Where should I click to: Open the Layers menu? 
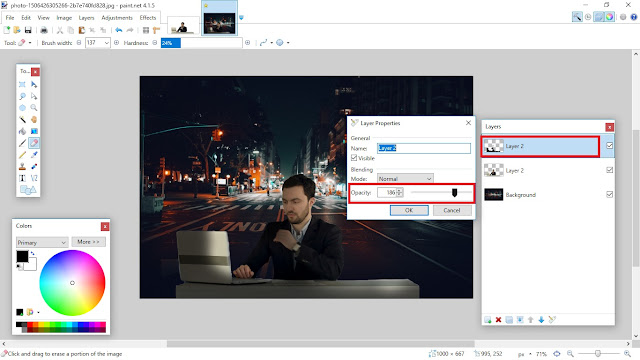(x=86, y=18)
